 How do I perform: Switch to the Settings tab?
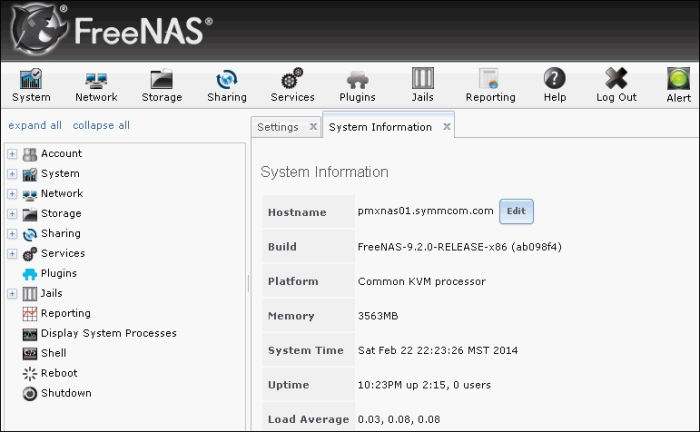pos(278,127)
